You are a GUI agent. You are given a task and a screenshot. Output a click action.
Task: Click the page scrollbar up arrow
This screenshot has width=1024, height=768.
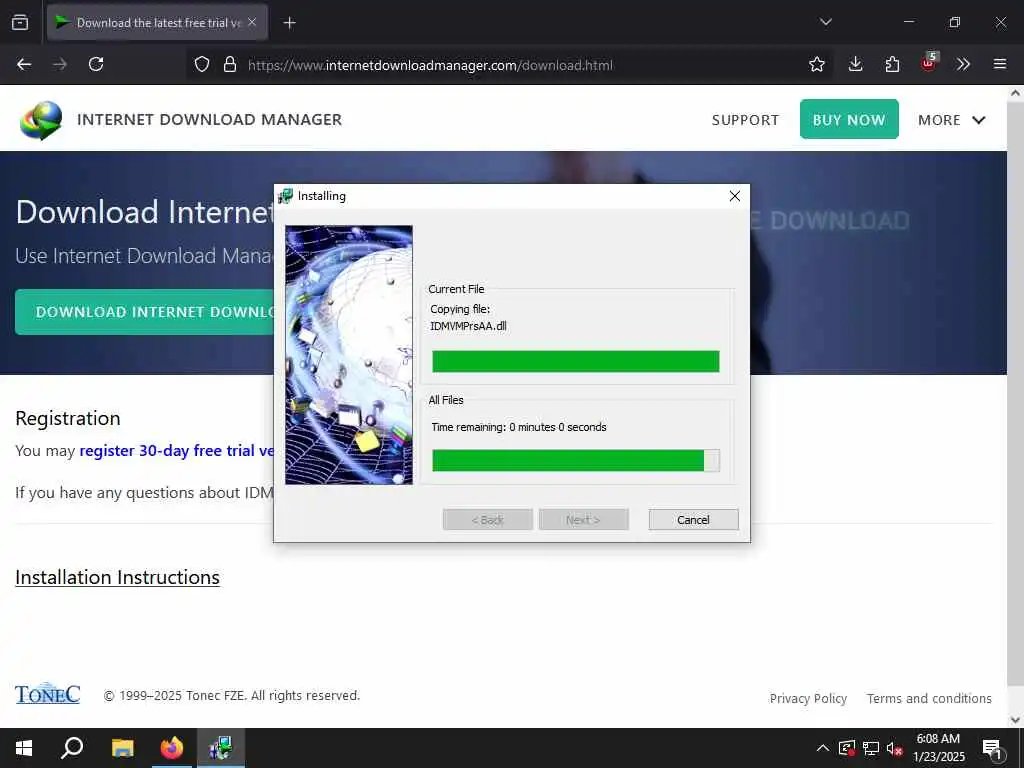click(1015, 93)
